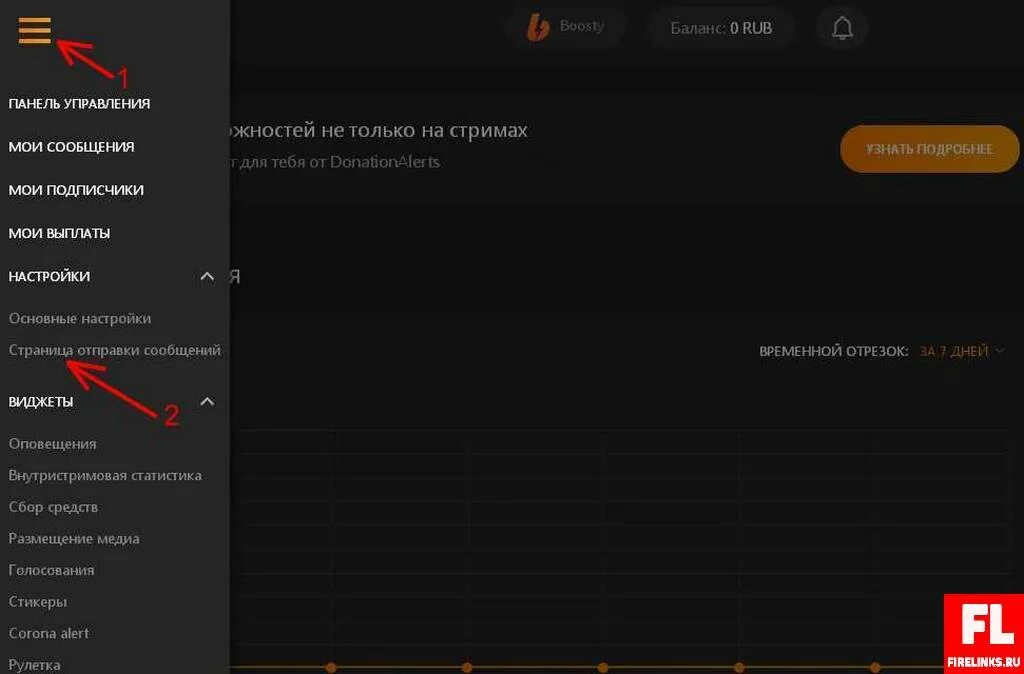Screen dimensions: 1024x674
Task: Go to 'Мои подписчики'
Action: pyautogui.click(x=76, y=190)
